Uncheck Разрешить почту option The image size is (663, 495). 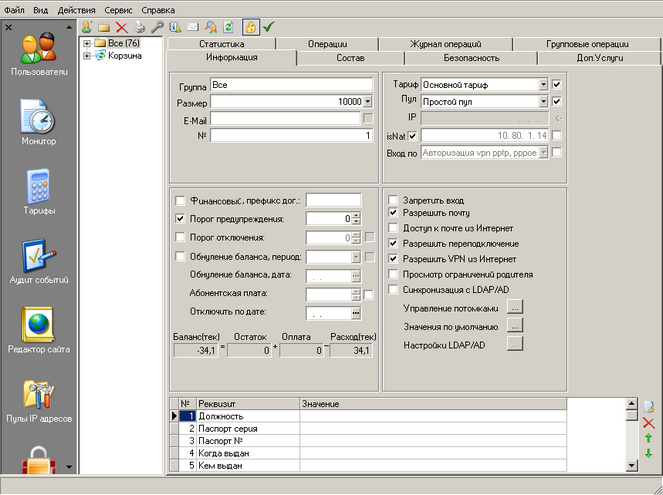click(394, 214)
